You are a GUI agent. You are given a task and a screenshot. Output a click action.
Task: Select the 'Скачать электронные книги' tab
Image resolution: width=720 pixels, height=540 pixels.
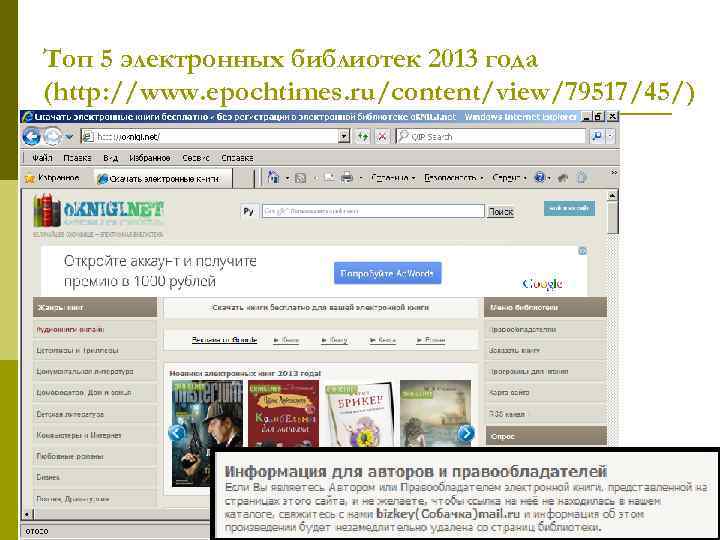coord(163,179)
